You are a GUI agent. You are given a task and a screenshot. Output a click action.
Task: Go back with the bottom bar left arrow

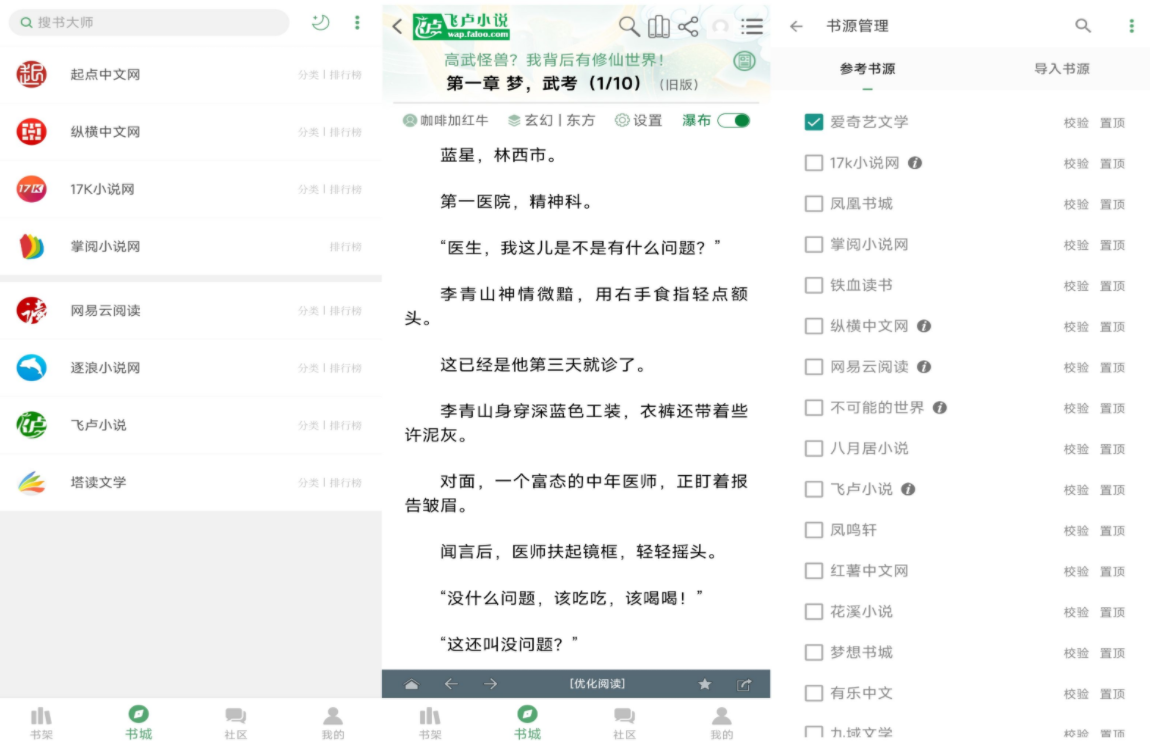tap(451, 685)
